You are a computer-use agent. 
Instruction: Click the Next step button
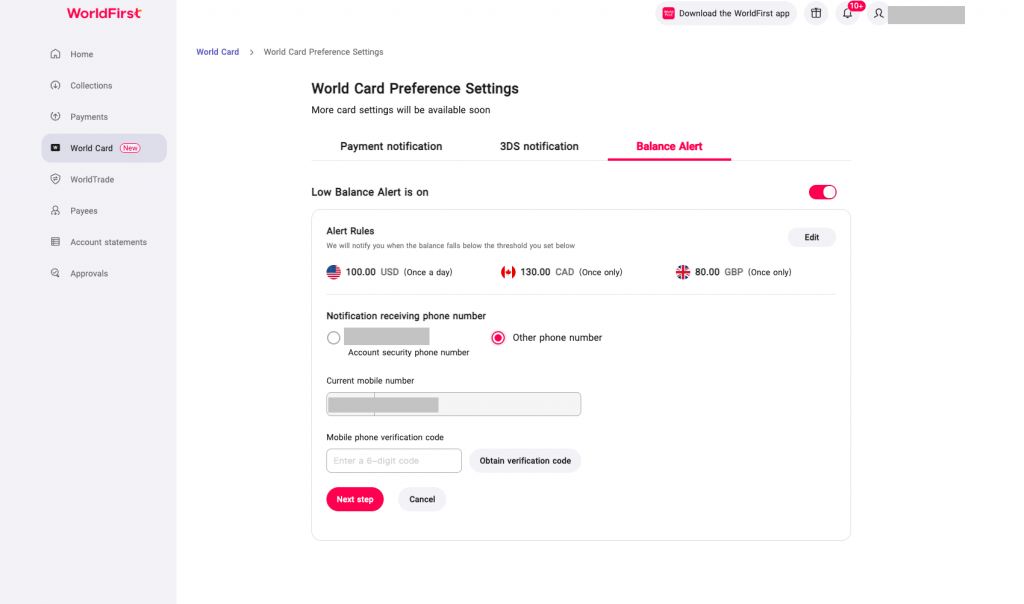355,500
